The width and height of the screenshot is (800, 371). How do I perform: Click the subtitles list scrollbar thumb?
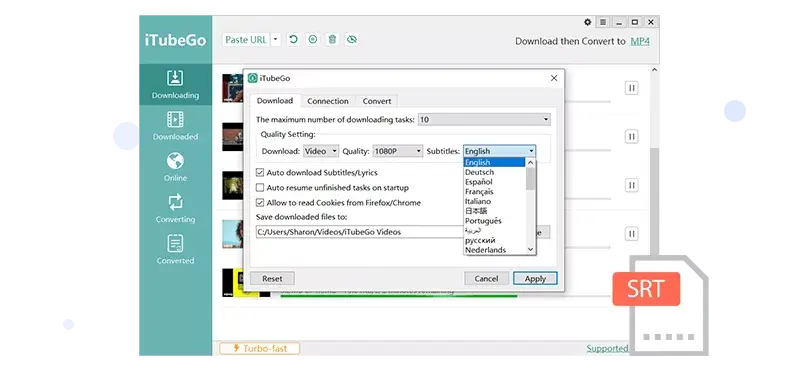[531, 179]
